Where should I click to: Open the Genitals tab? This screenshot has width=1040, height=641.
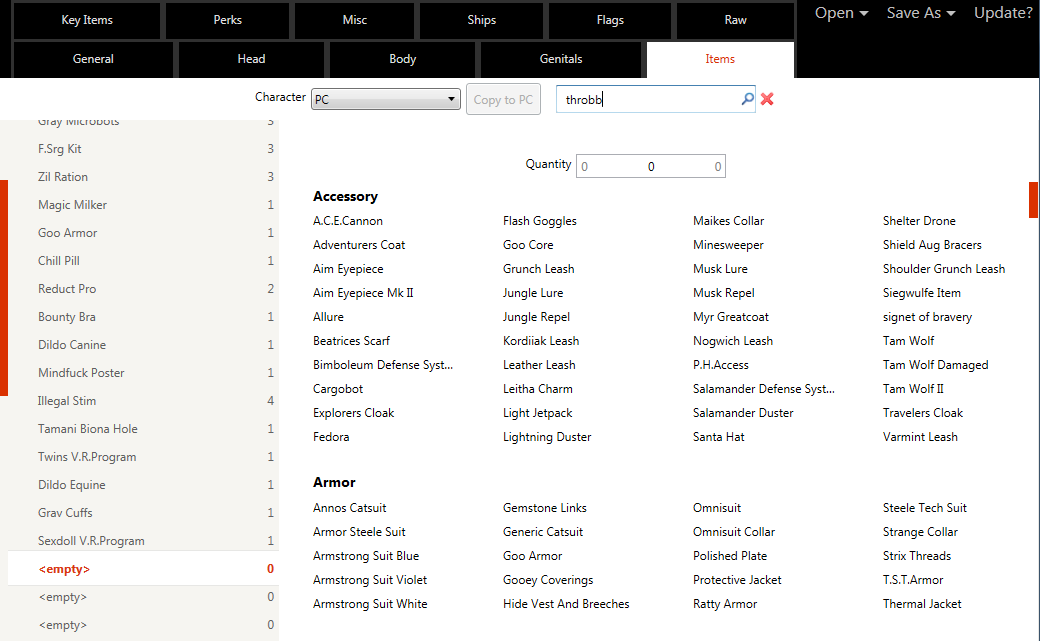tap(560, 59)
